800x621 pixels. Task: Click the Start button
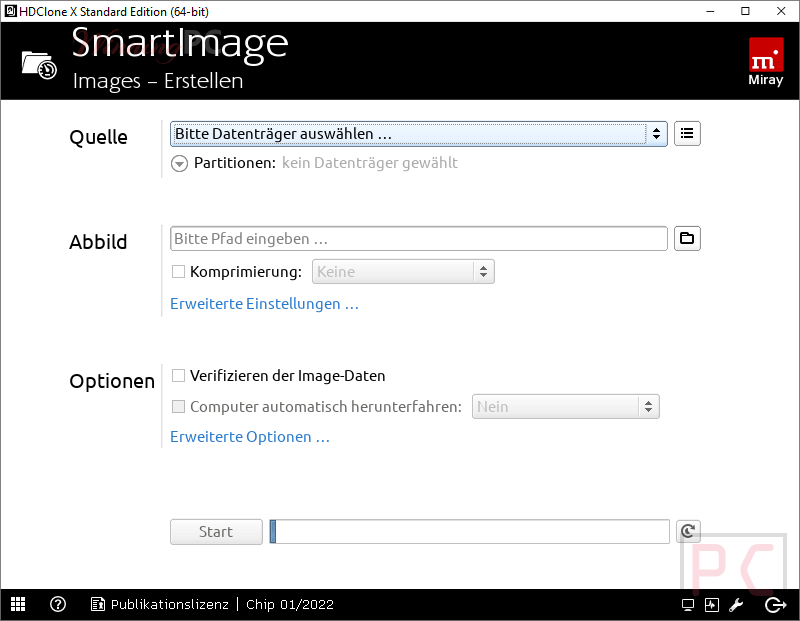point(216,532)
